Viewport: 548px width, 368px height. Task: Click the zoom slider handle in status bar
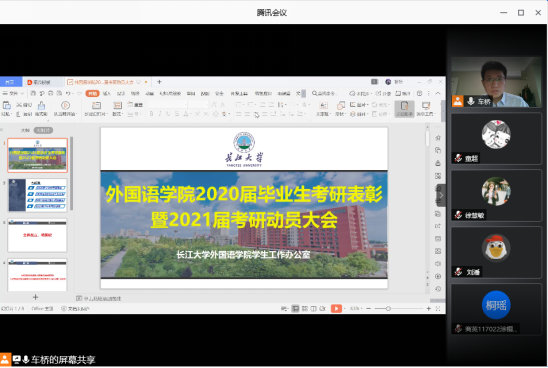click(388, 309)
